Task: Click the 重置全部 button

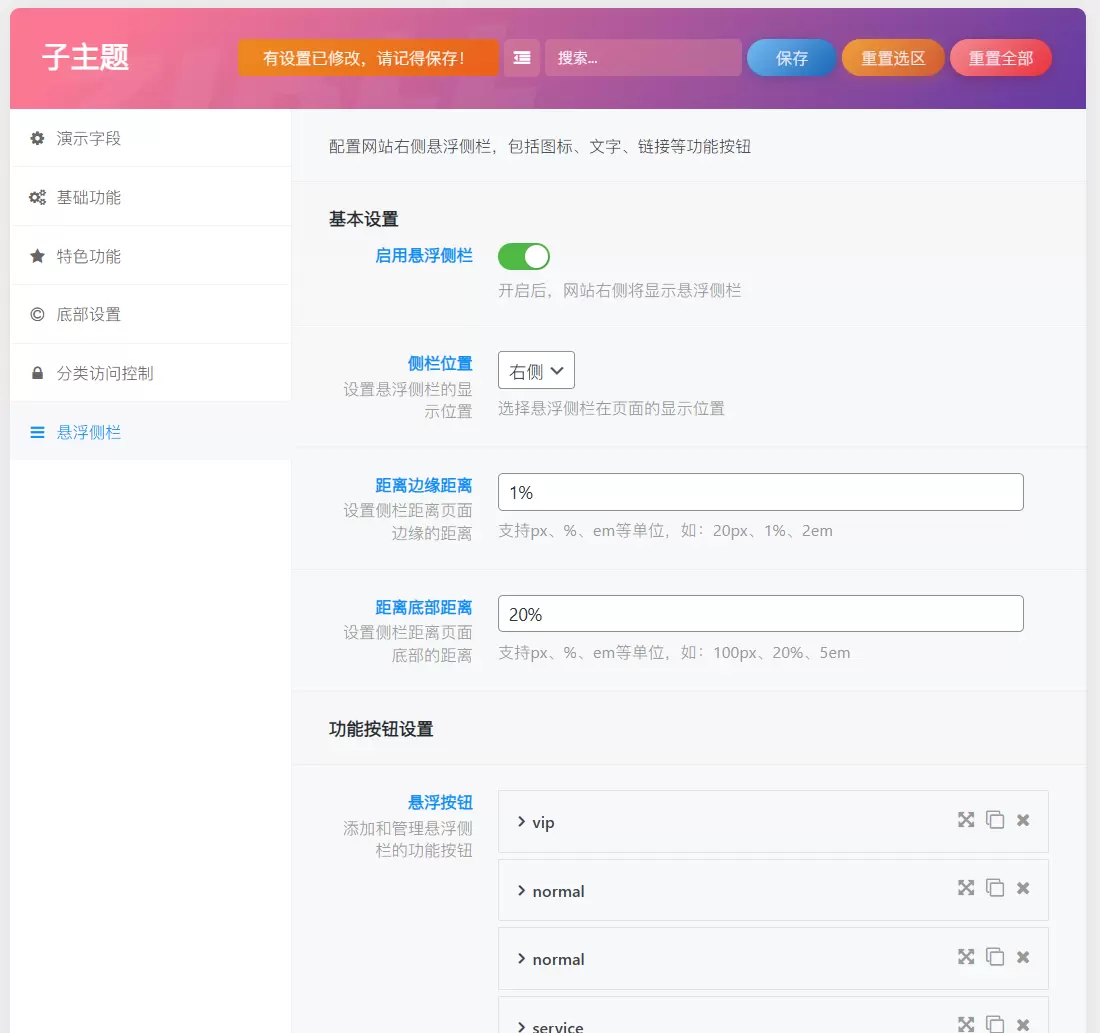Action: click(1000, 58)
